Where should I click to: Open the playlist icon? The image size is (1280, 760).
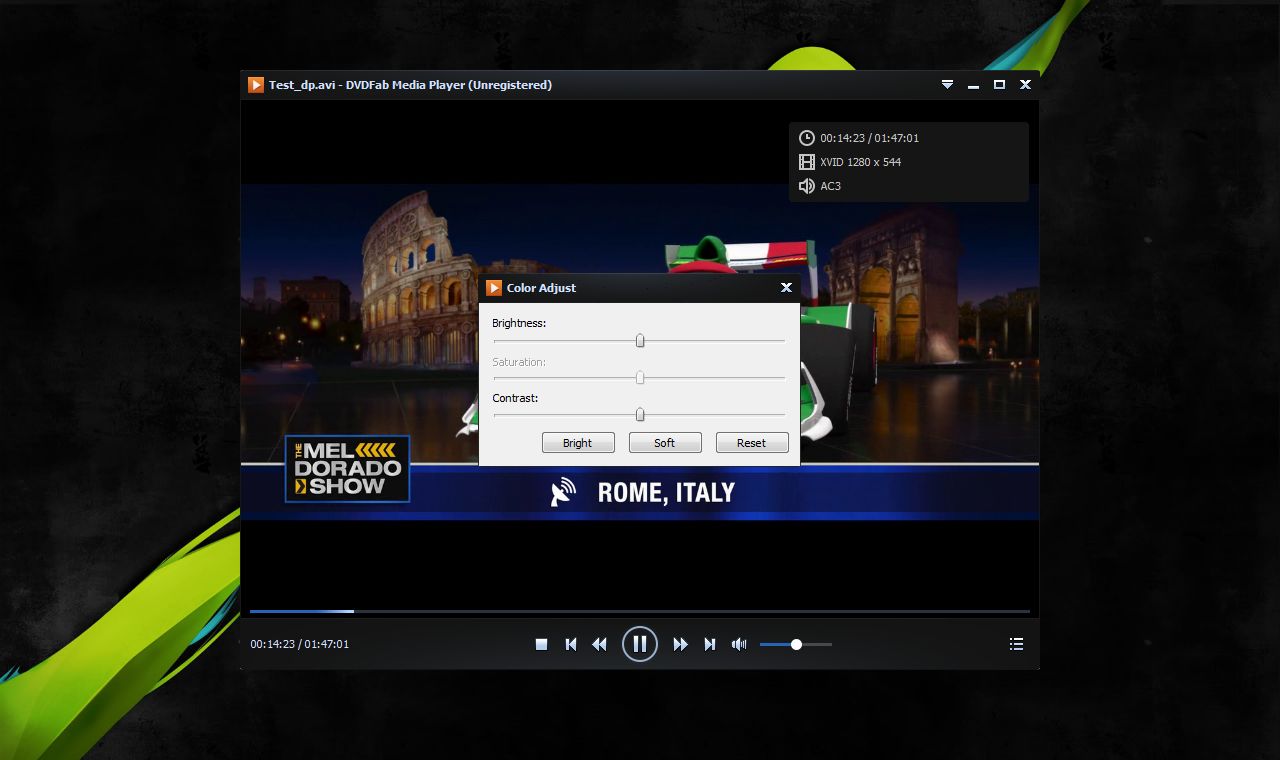[x=1016, y=644]
